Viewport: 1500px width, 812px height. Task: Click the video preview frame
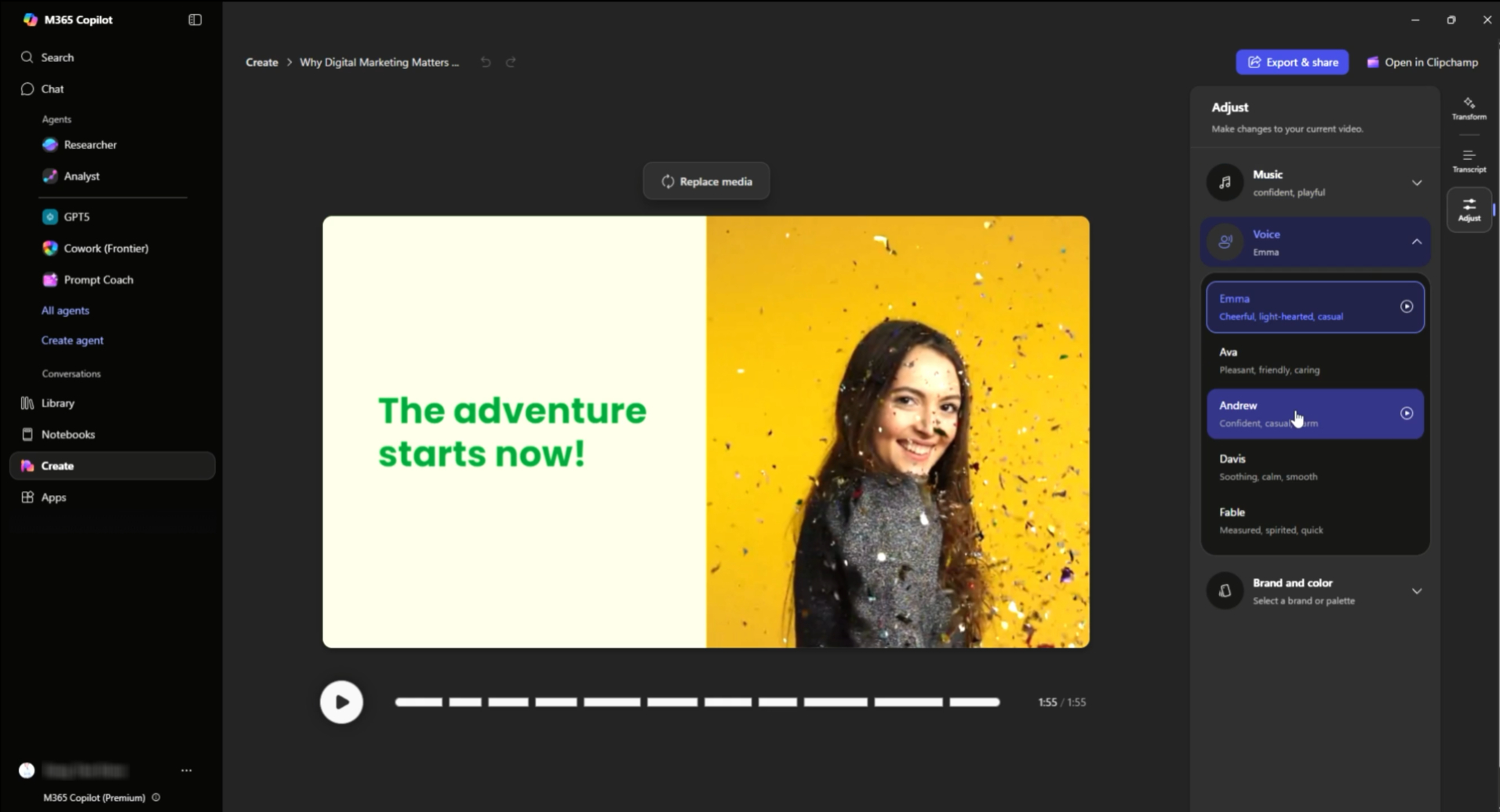point(706,431)
